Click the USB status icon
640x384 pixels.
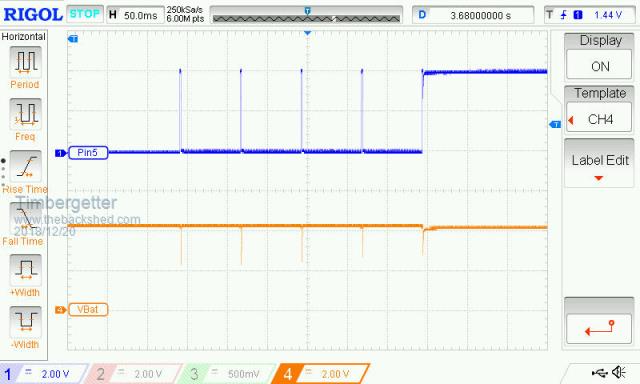[599, 373]
